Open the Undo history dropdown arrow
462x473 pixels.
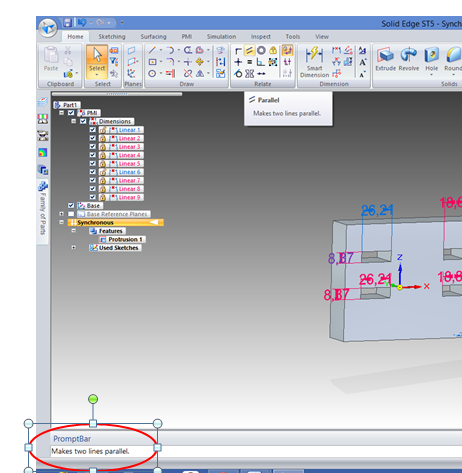[91, 23]
